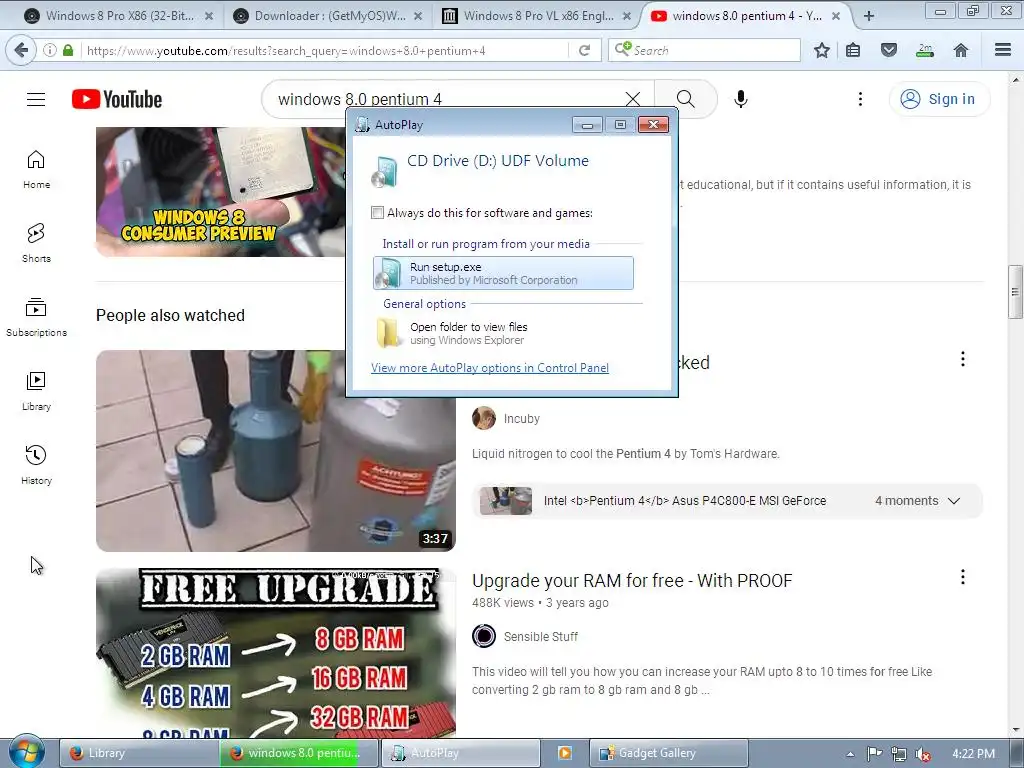This screenshot has width=1024, height=768.
Task: Open YouTube settings three-dot menu
Action: pos(860,99)
